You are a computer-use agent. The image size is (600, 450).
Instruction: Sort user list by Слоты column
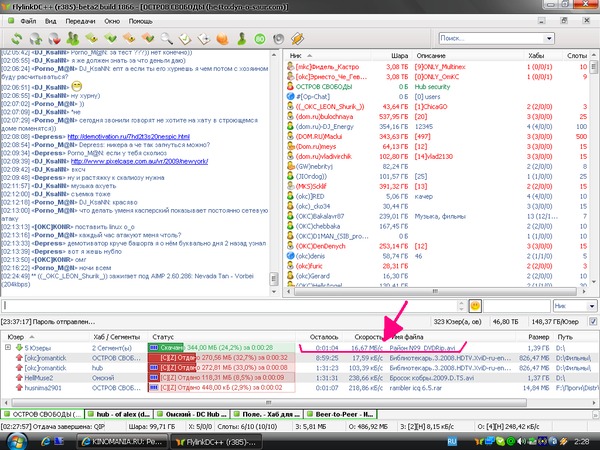(577, 55)
